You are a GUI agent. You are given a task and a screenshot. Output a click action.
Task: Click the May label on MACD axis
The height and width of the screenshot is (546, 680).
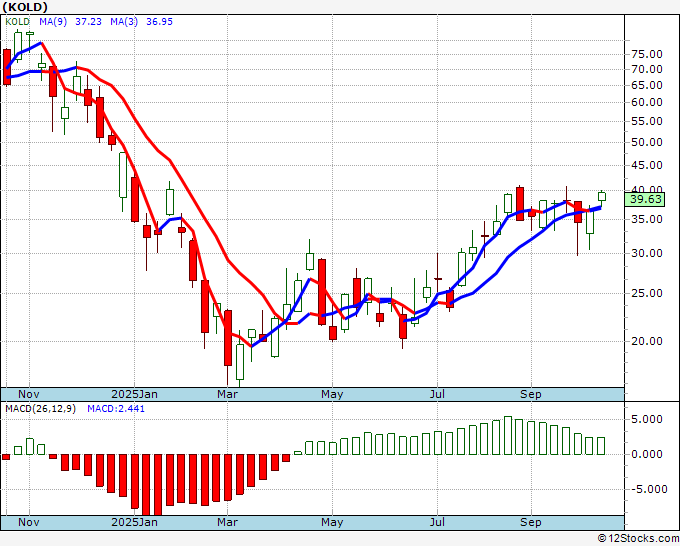(332, 522)
